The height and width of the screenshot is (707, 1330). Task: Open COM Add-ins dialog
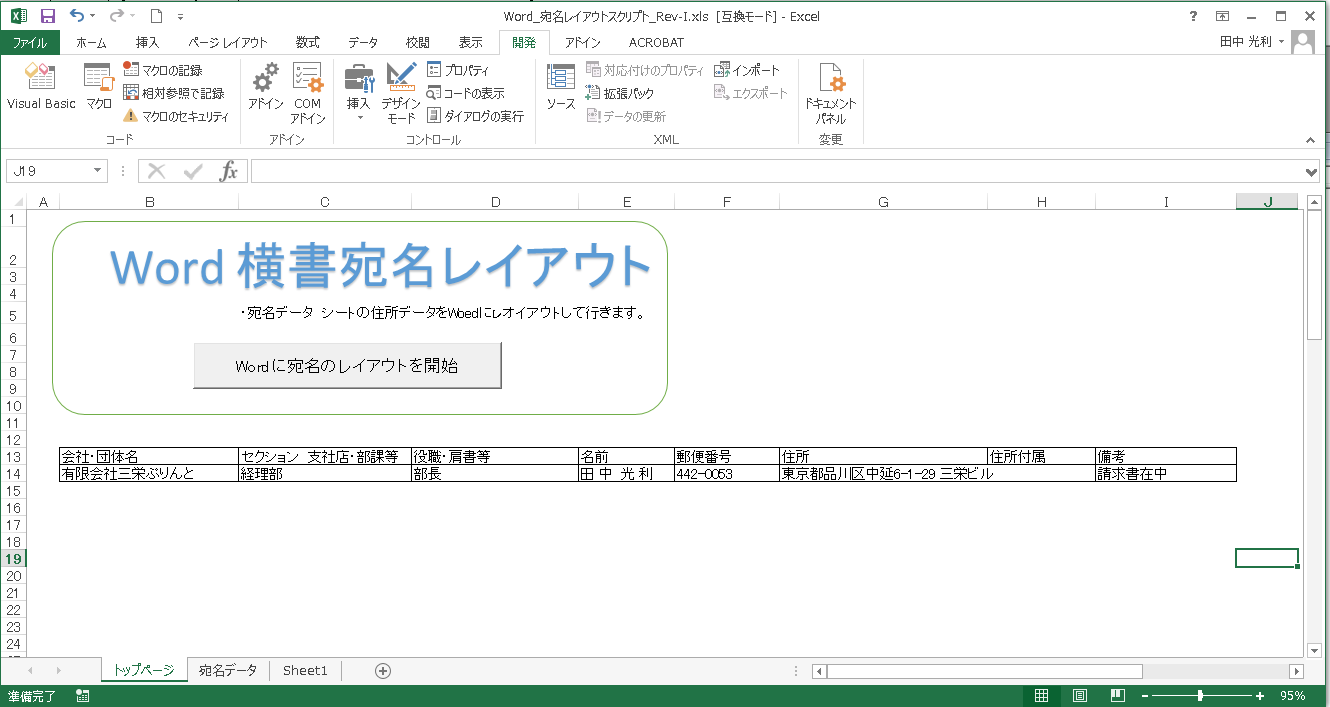308,93
